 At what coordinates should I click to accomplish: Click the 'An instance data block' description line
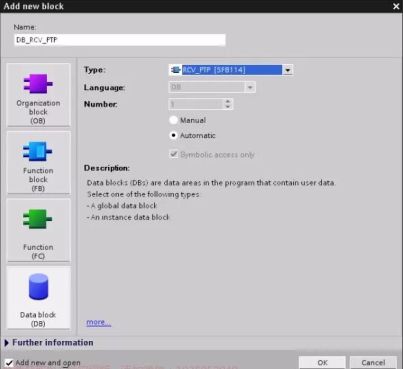coord(128,217)
